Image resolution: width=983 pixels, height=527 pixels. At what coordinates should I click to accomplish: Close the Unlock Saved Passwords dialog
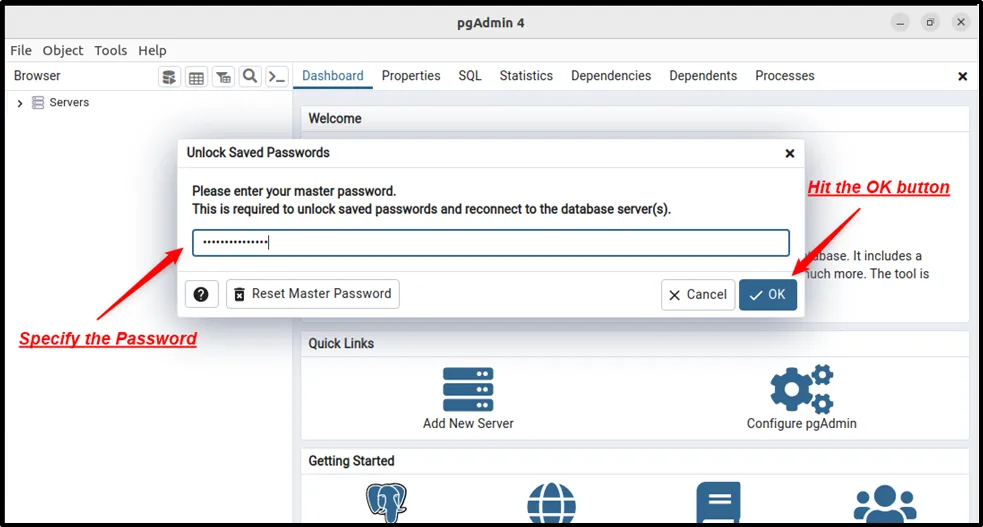coord(790,153)
